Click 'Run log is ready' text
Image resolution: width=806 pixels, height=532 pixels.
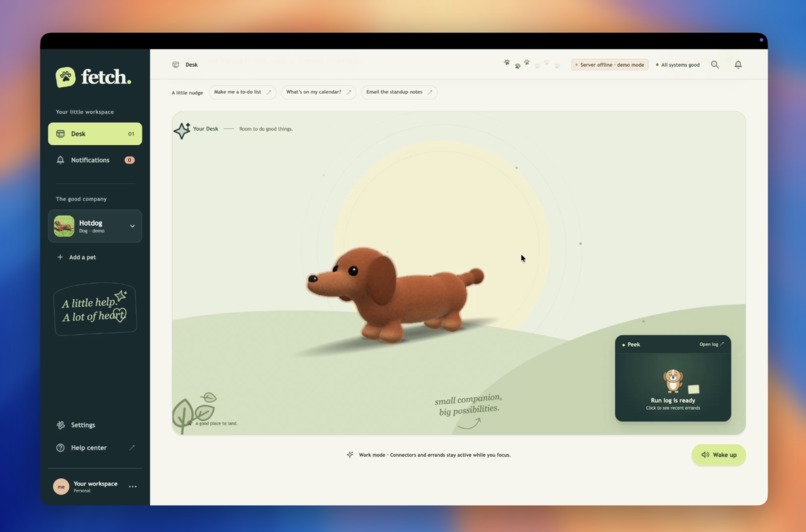tap(673, 400)
